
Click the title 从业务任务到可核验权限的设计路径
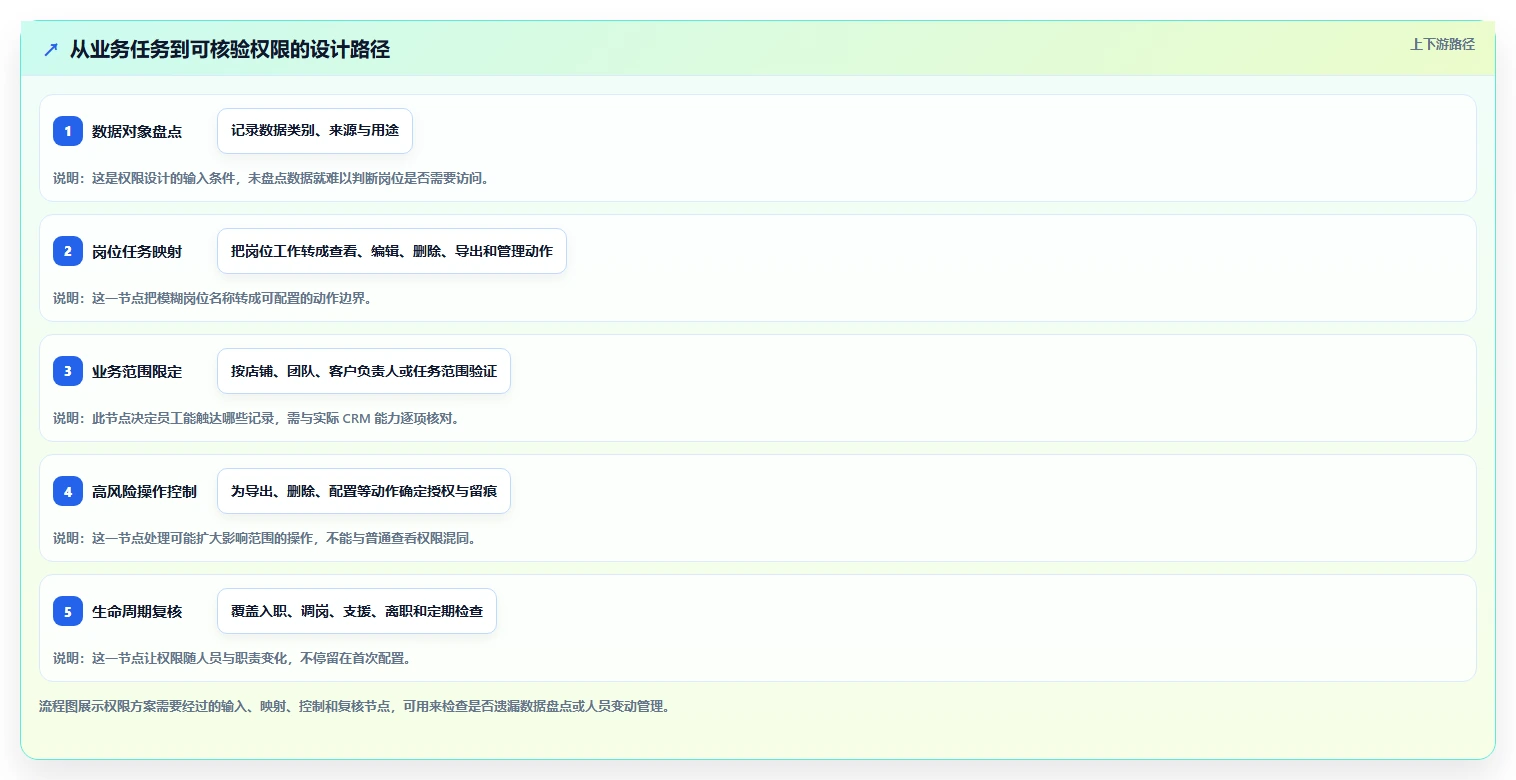230,49
